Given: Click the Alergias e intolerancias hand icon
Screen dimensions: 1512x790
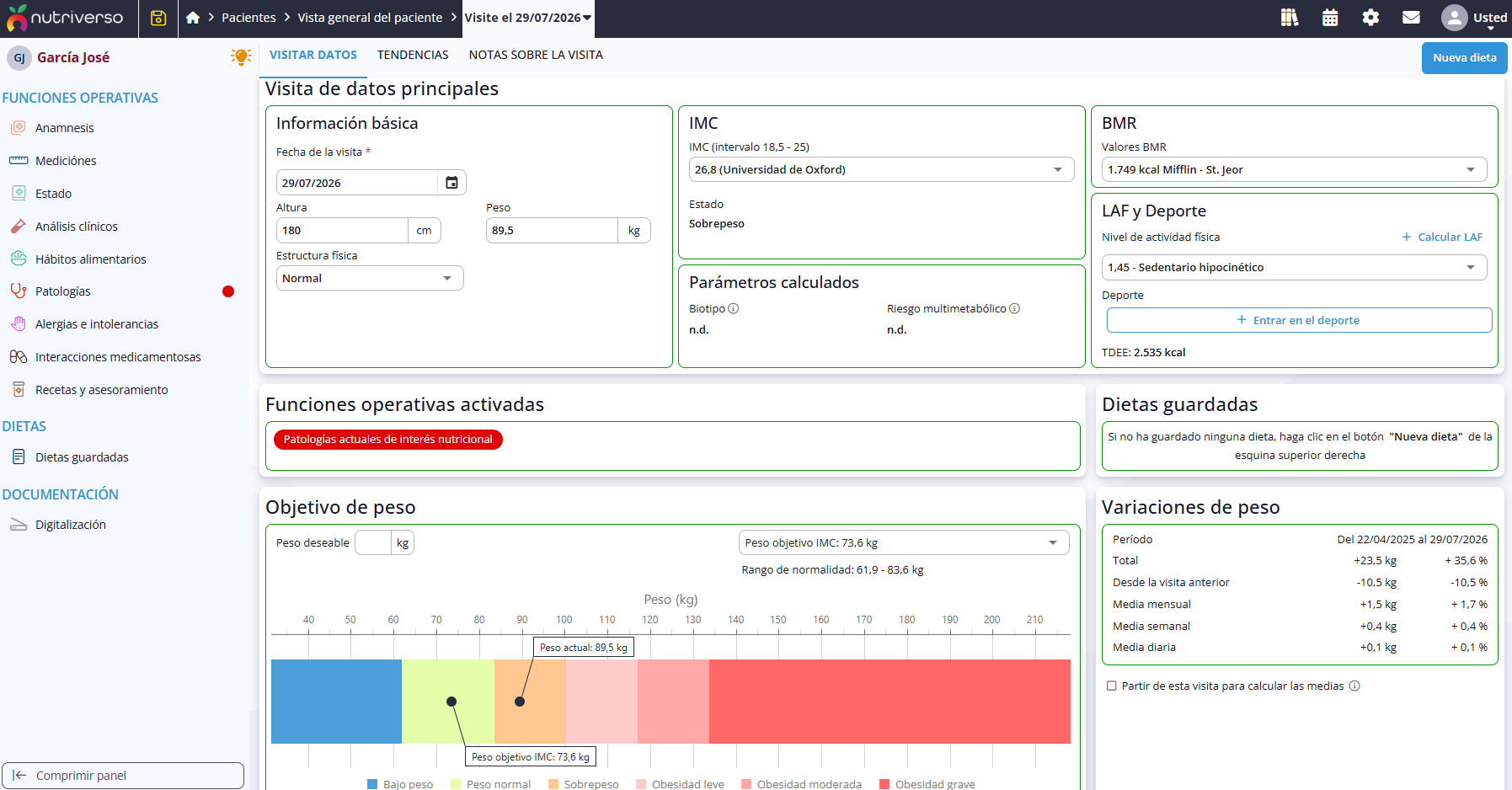Looking at the screenshot, I should [x=19, y=323].
